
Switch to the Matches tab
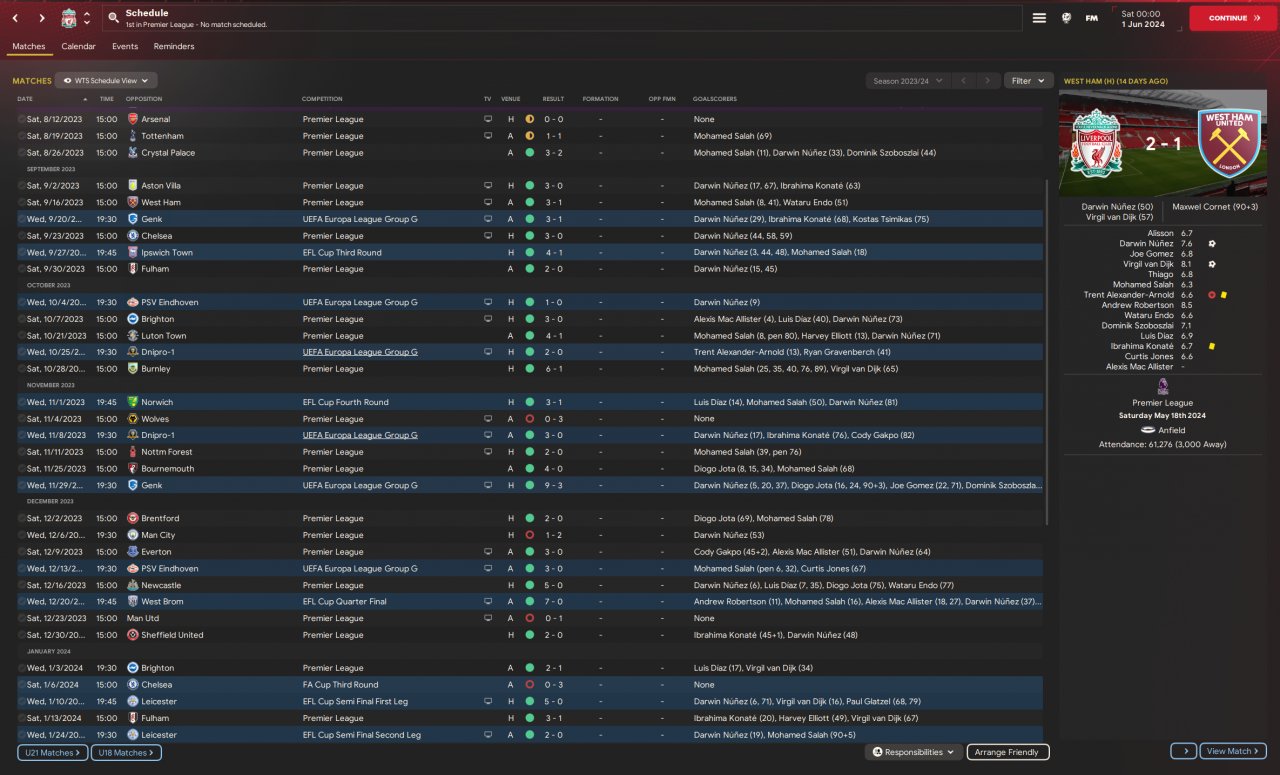[28, 46]
